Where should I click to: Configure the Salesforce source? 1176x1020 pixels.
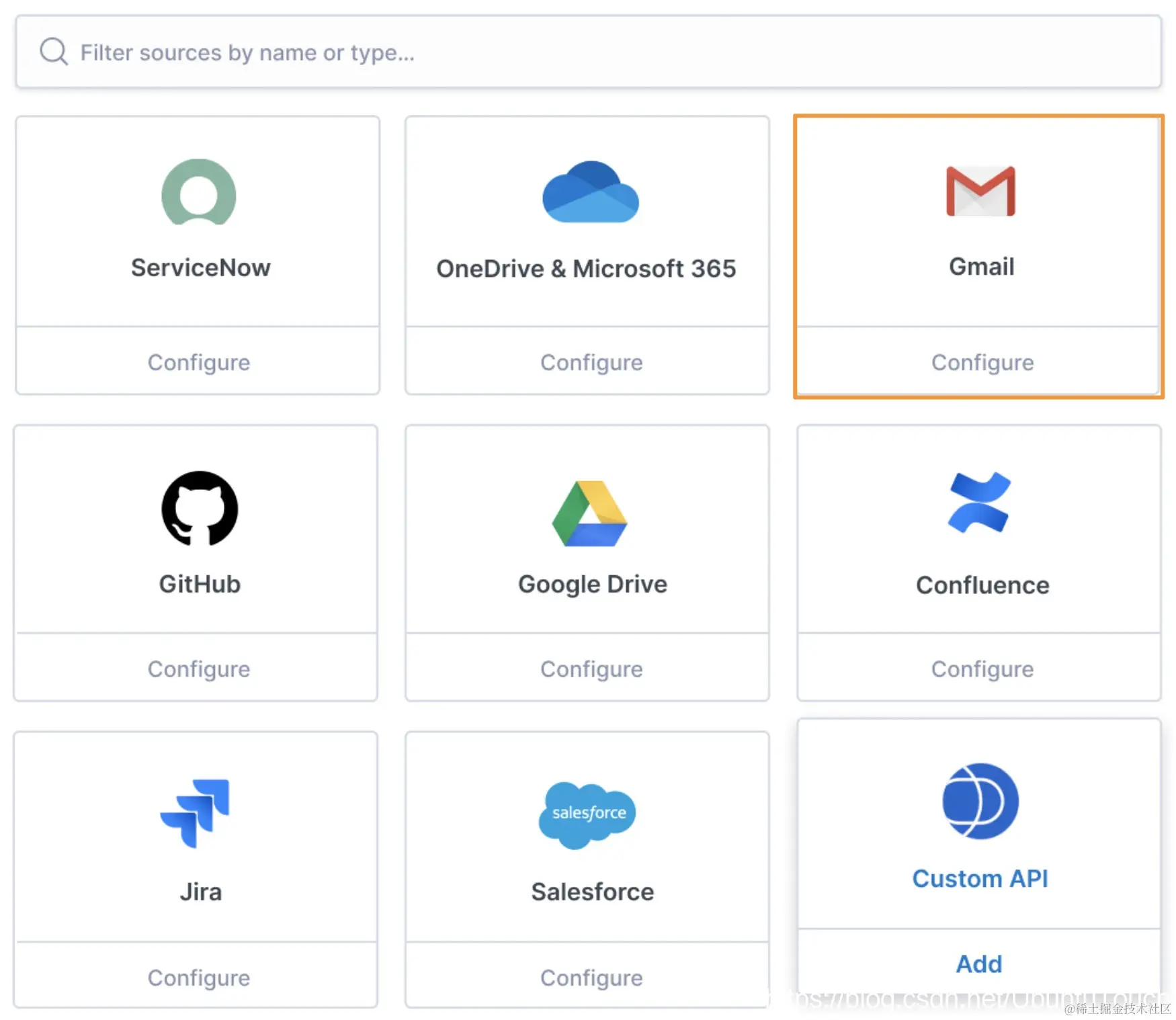(x=591, y=978)
